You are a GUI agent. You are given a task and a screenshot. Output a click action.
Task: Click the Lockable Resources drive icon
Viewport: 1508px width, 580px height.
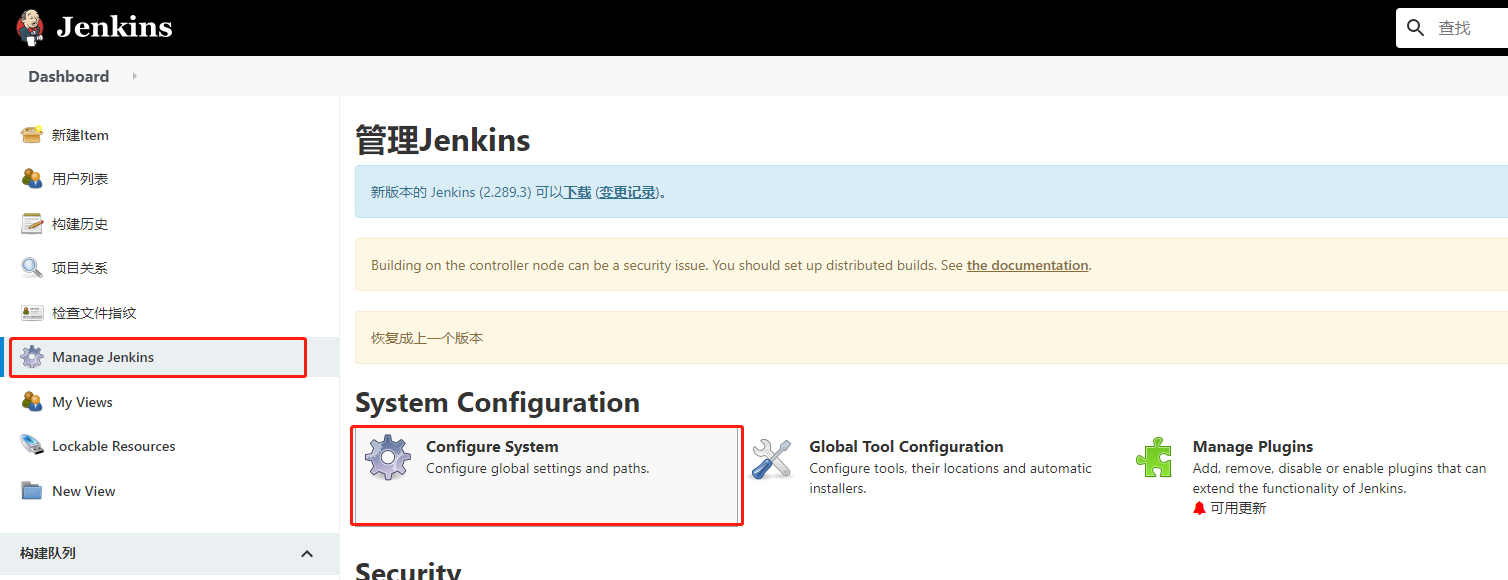coord(32,446)
